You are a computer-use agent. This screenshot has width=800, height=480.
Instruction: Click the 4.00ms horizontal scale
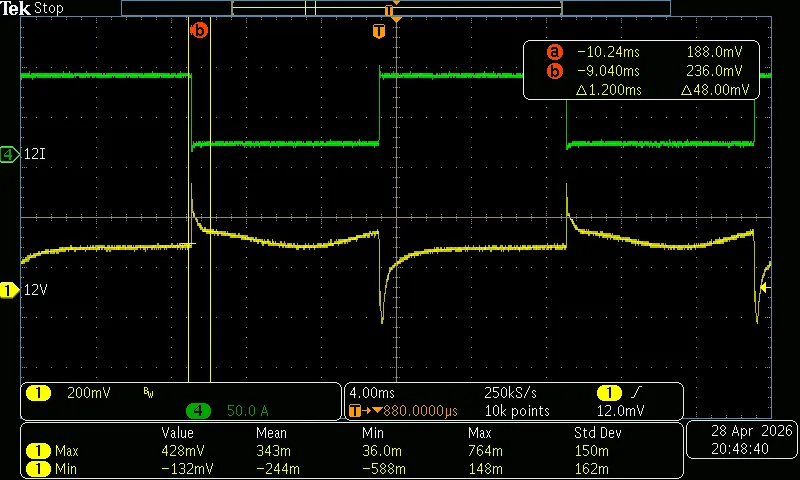[x=372, y=393]
